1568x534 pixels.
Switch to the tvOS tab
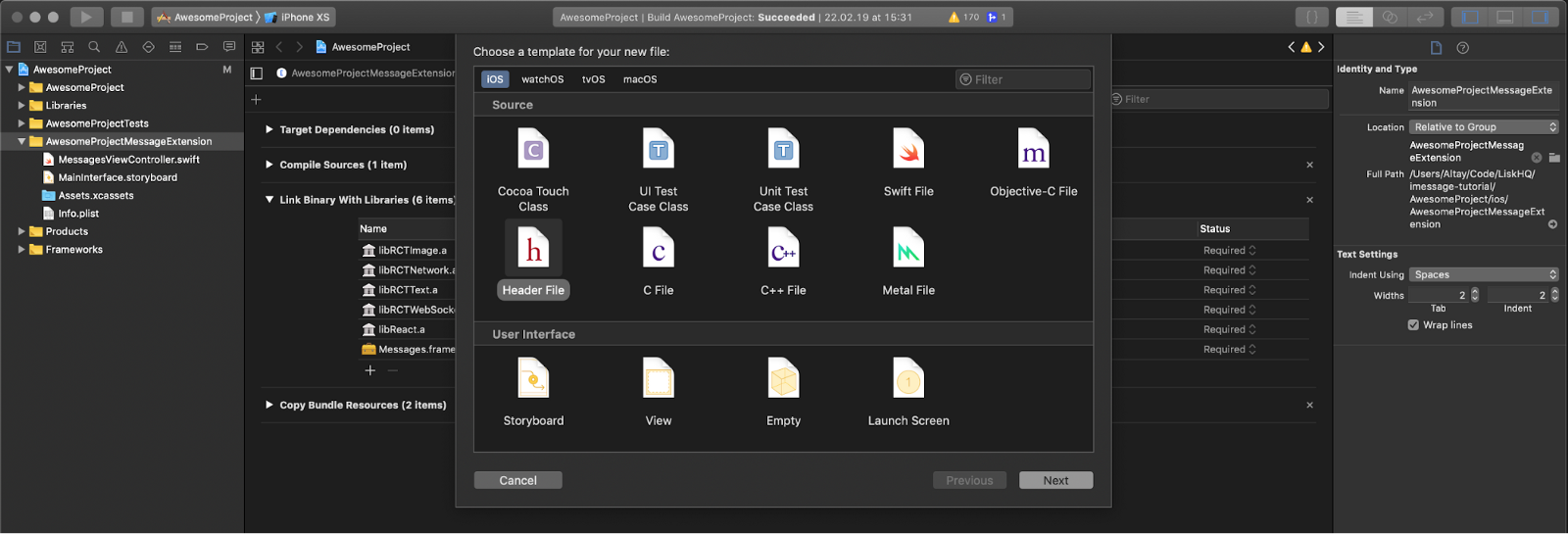(593, 79)
